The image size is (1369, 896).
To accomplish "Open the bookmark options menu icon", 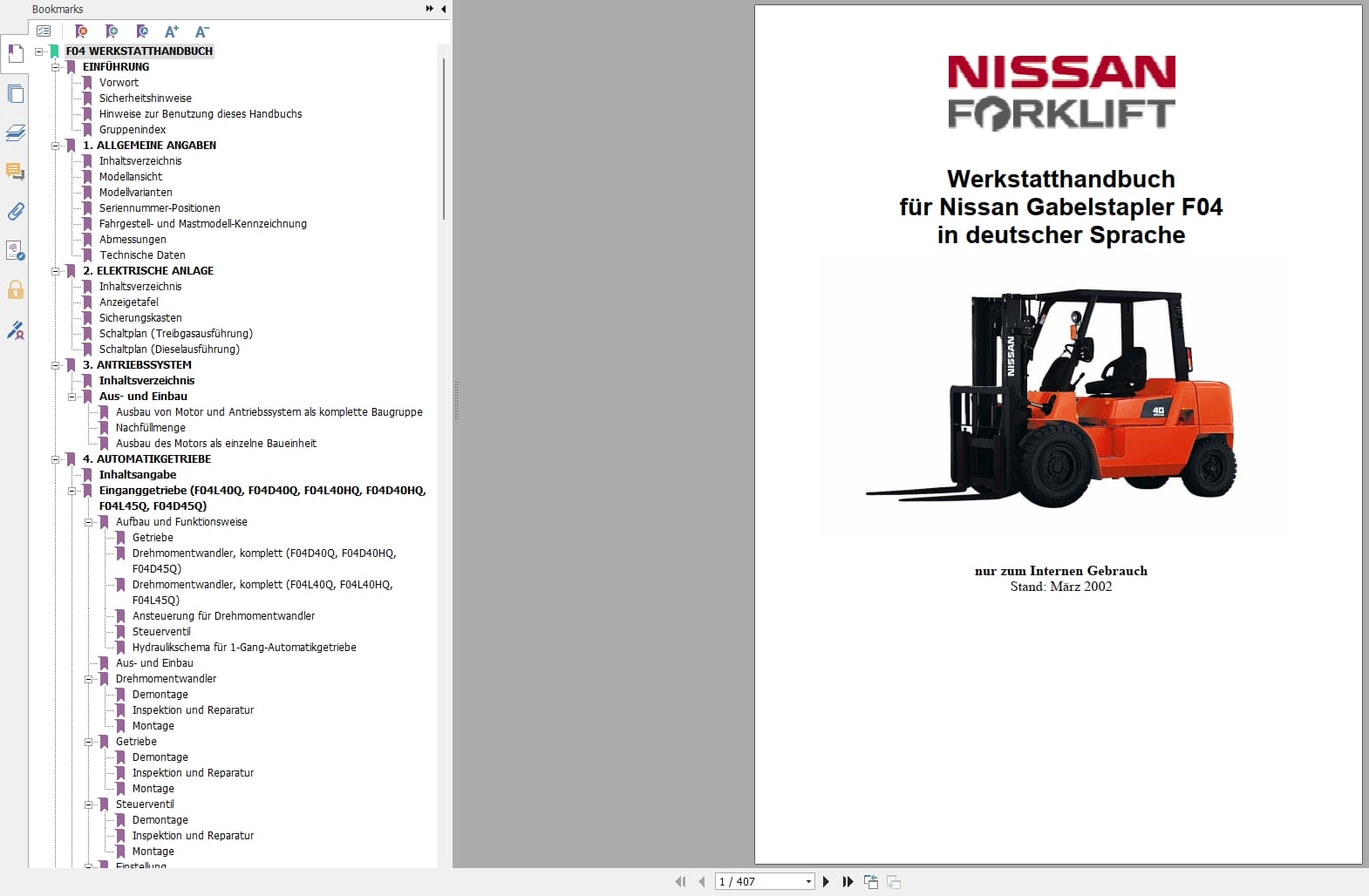I will 44,31.
